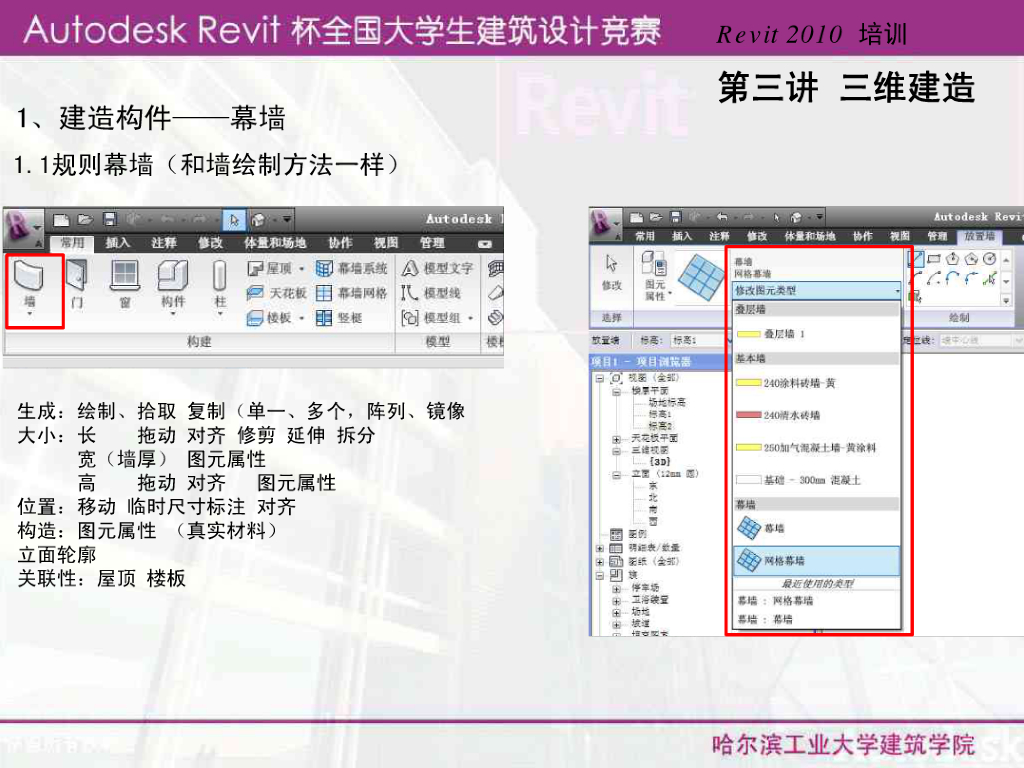Select the 模型文字 model text tool

click(437, 268)
